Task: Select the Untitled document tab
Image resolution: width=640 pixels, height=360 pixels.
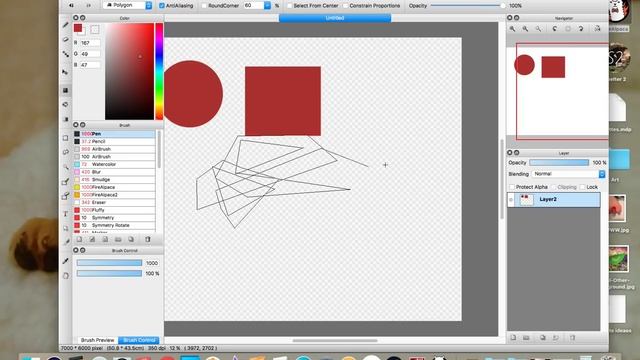Action: 335,18
